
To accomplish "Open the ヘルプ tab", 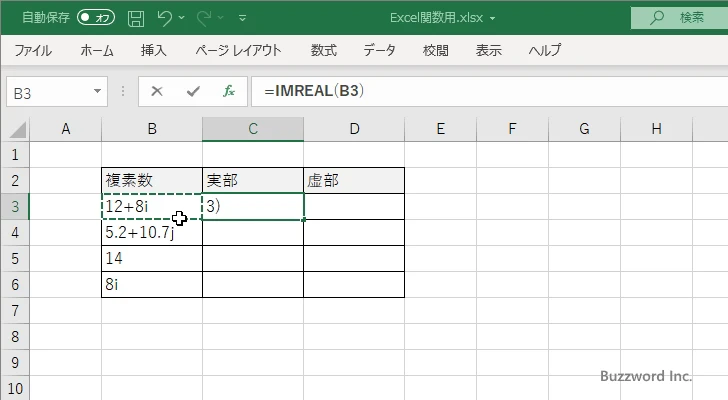I will [545, 50].
